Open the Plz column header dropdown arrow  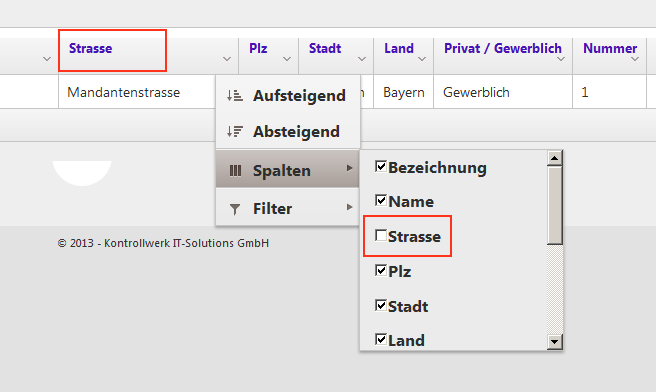[x=287, y=59]
